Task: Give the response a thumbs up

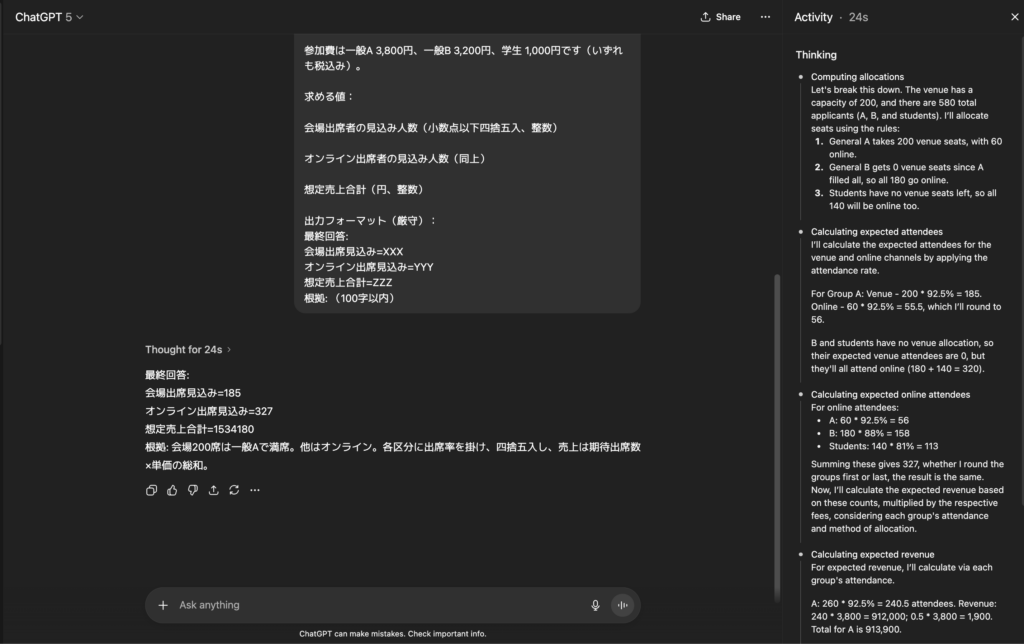Action: tap(172, 490)
